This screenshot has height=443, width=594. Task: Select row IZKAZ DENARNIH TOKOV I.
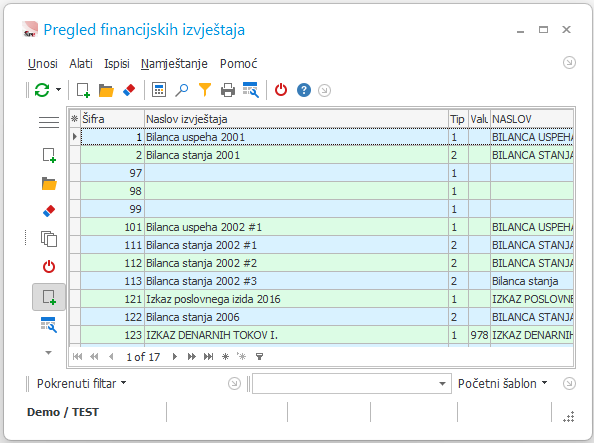pos(321,335)
